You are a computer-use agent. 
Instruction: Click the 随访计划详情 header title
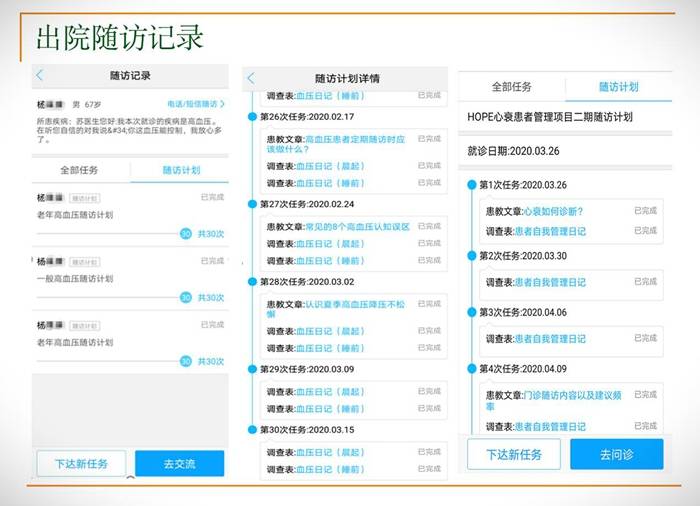pos(347,79)
